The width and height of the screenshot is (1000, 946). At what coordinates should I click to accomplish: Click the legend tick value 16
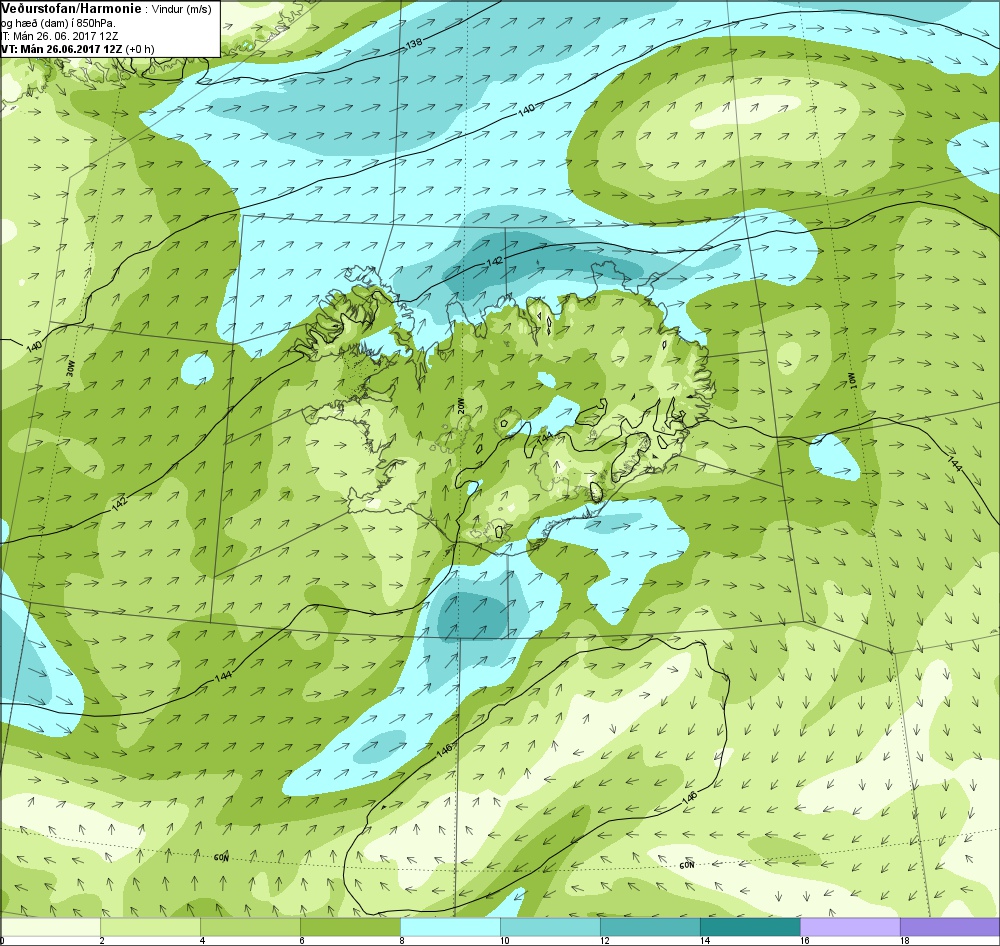point(805,940)
